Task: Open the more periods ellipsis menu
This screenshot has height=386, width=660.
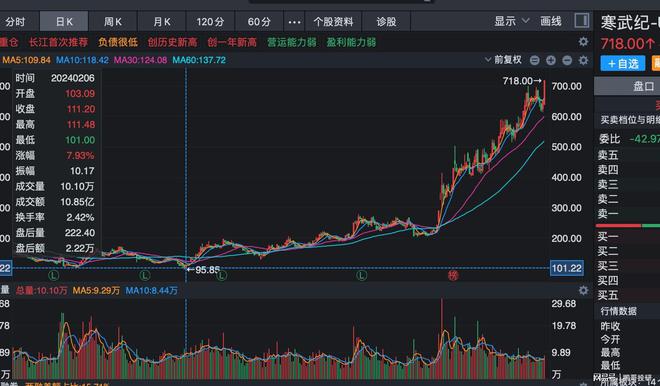Action: [294, 22]
